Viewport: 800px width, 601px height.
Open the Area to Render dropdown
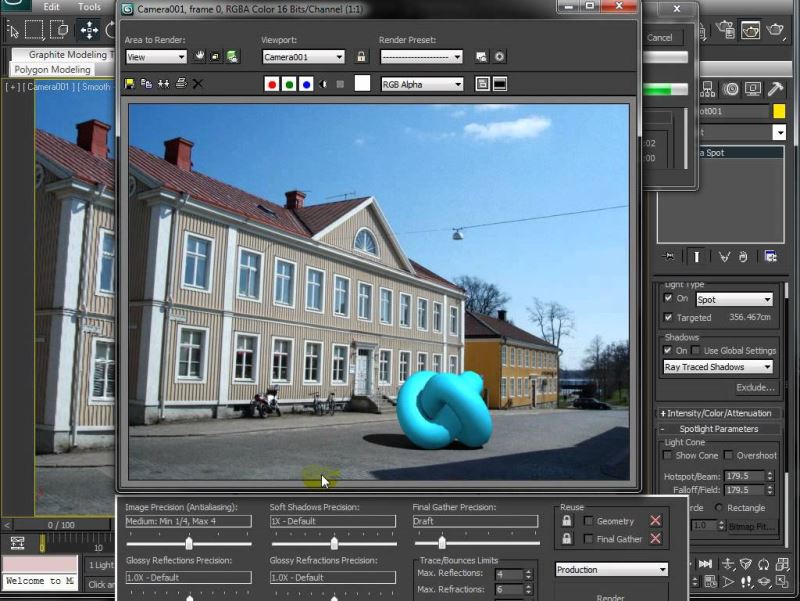tap(156, 57)
